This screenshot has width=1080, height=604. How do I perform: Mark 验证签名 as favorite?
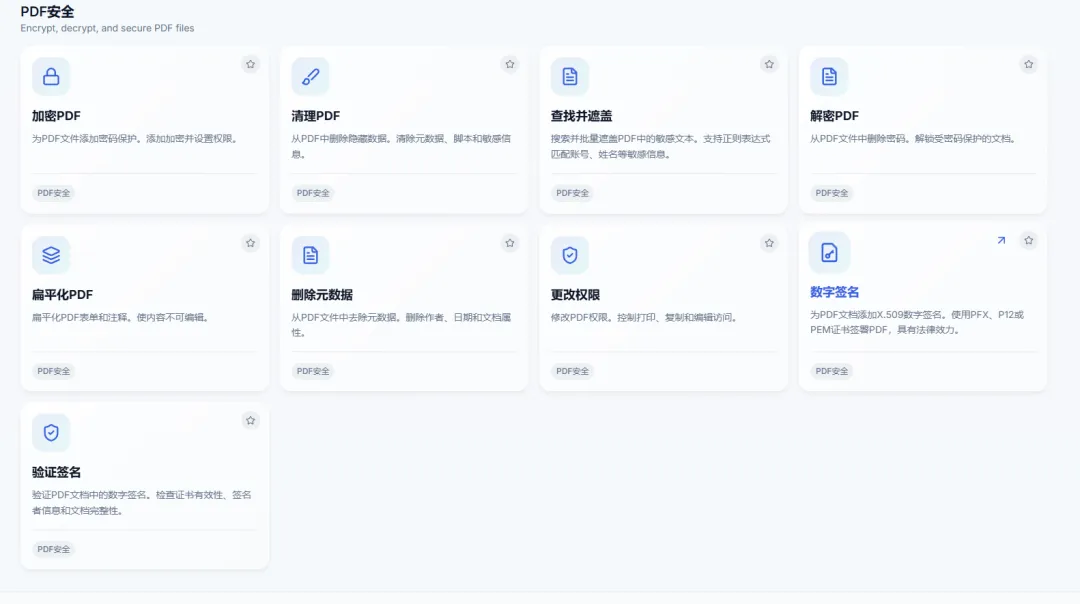251,421
